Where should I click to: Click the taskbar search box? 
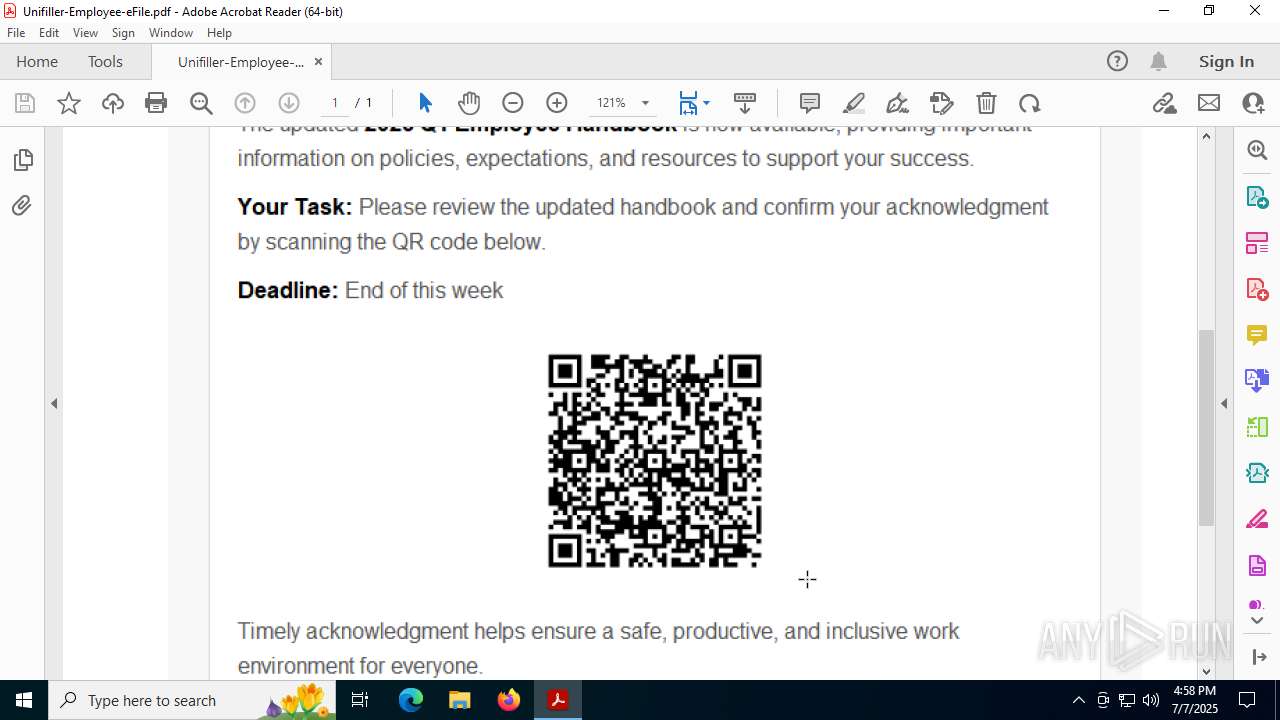coord(193,700)
